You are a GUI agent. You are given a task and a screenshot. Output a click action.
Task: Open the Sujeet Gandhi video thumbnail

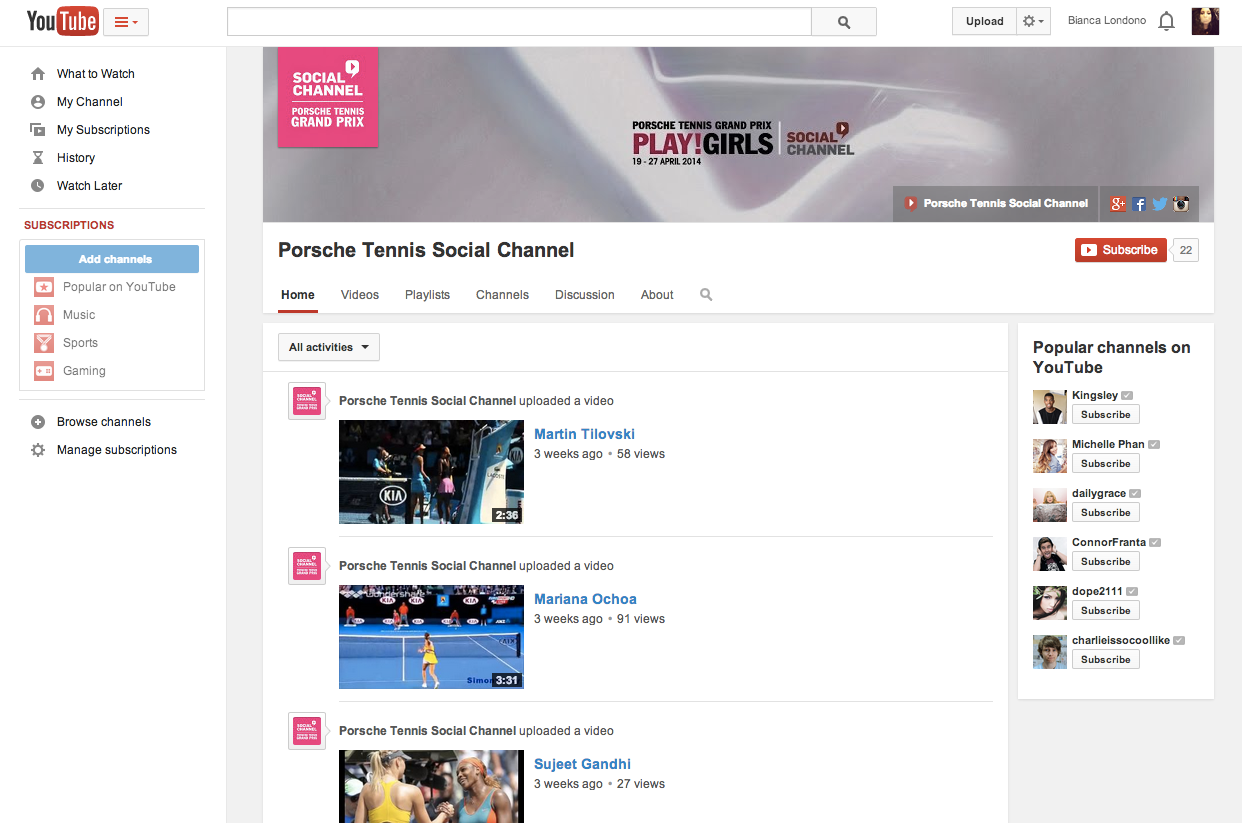click(431, 786)
